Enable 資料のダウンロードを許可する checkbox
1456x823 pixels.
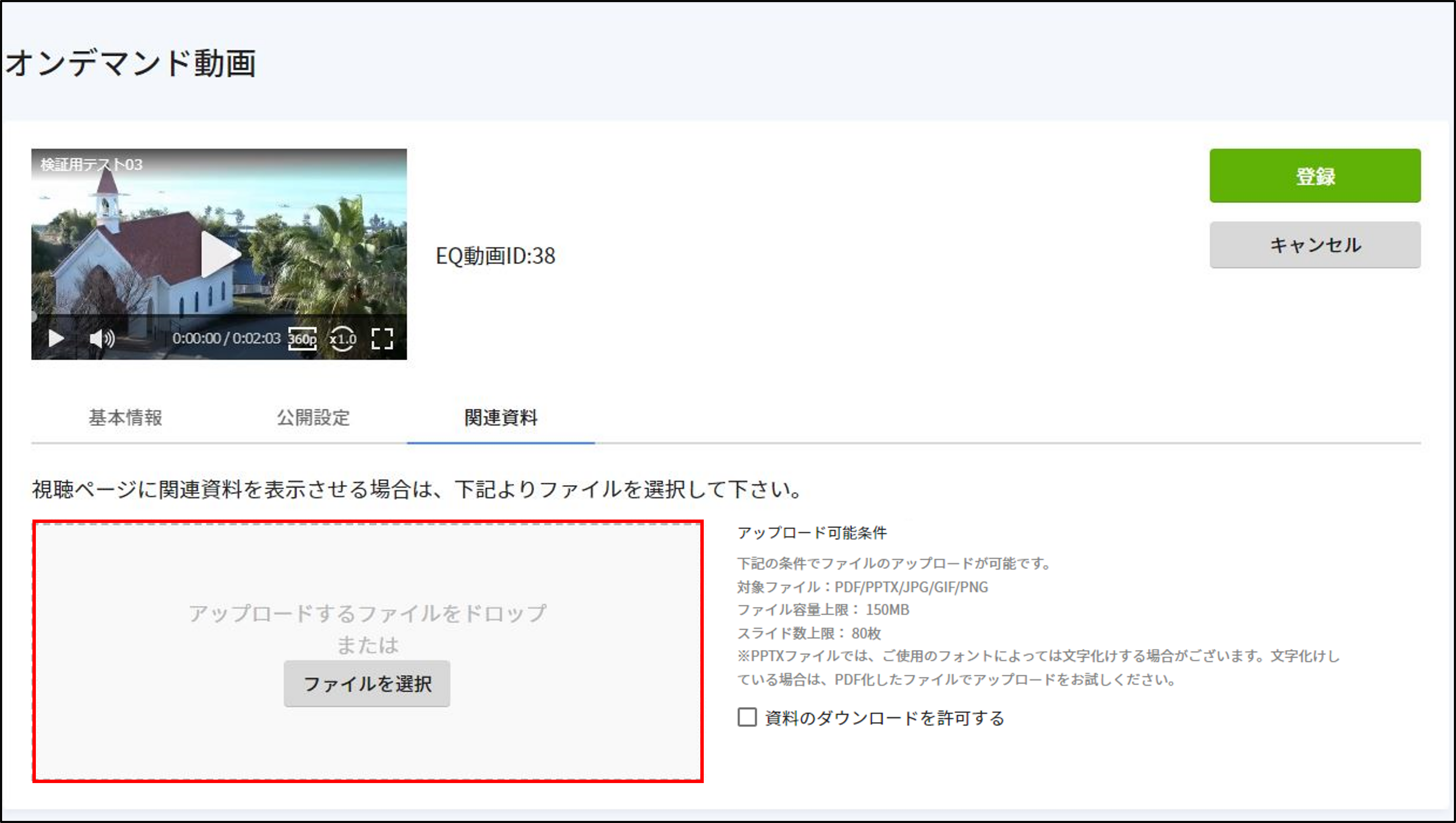pyautogui.click(x=747, y=717)
